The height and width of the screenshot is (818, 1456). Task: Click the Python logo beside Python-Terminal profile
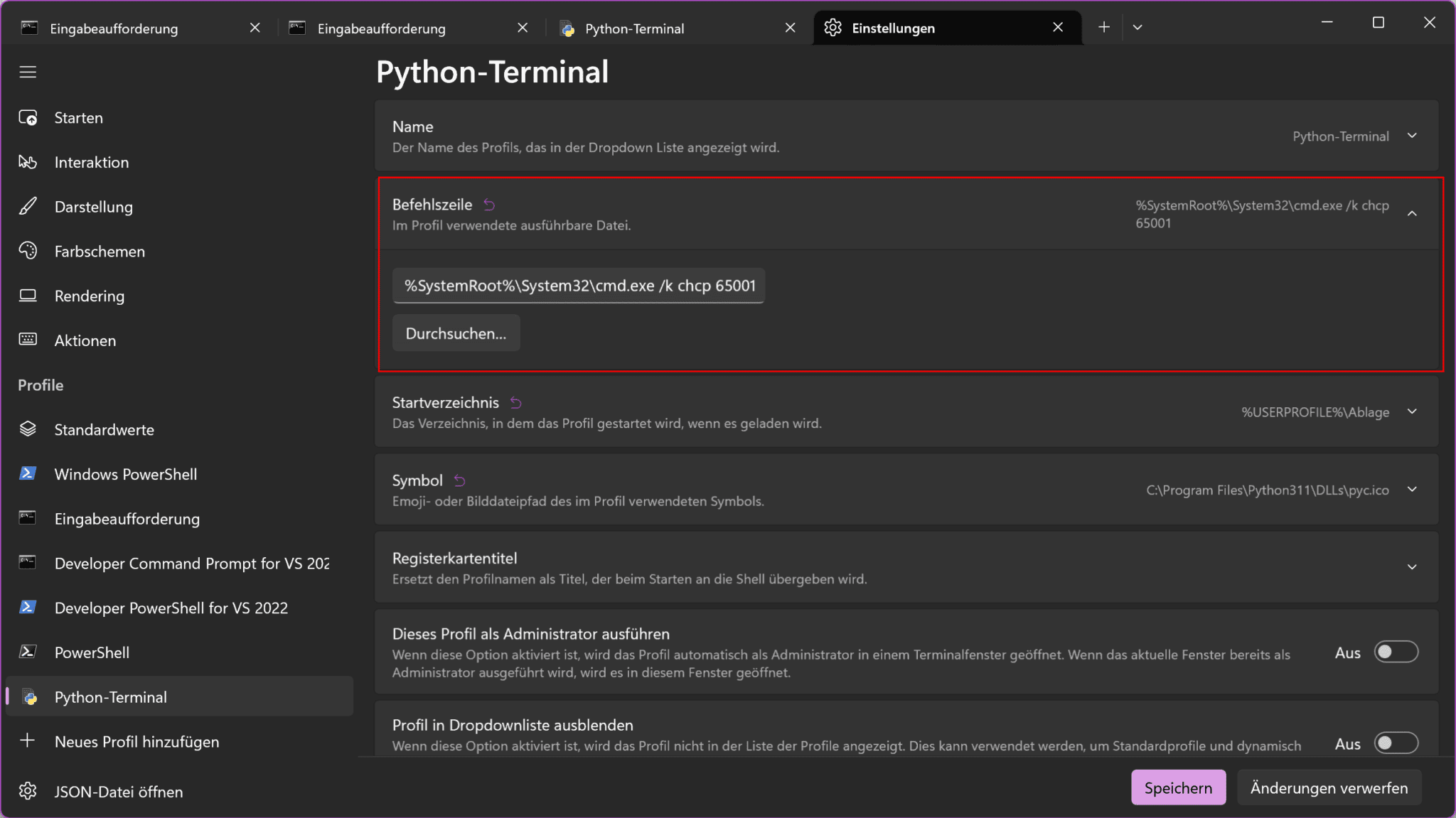(x=30, y=697)
